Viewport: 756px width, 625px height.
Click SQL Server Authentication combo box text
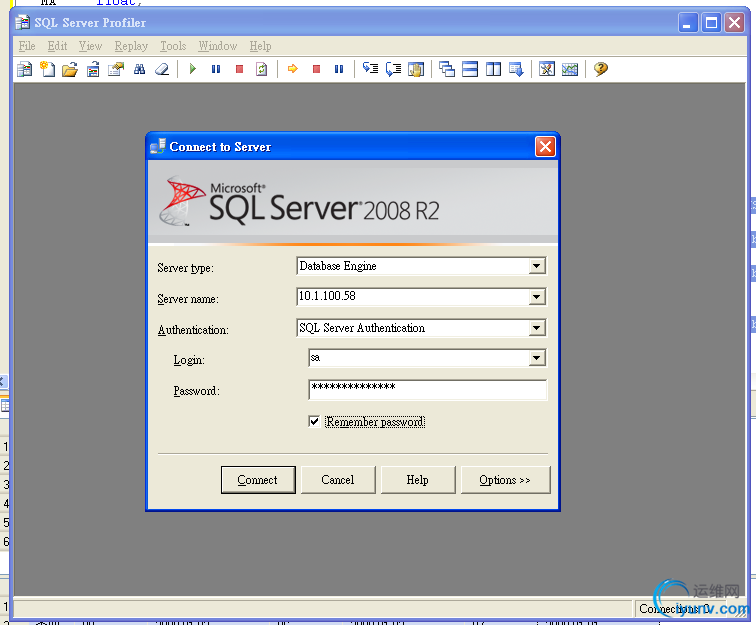362,328
